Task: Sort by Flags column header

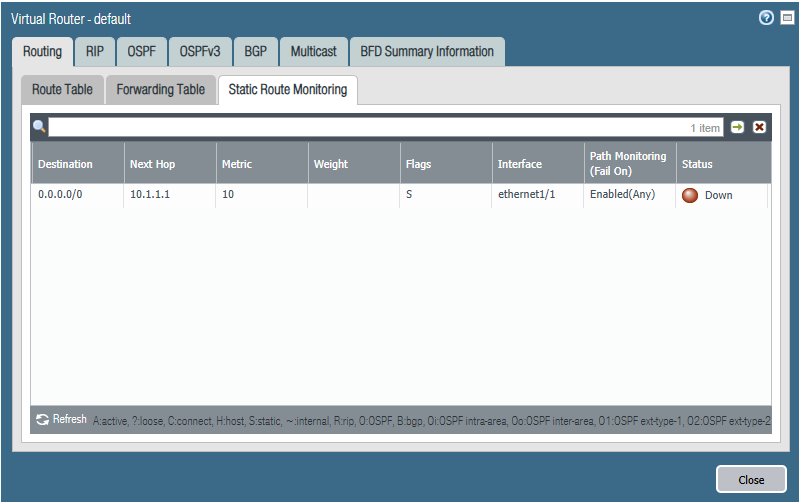Action: pyautogui.click(x=446, y=164)
